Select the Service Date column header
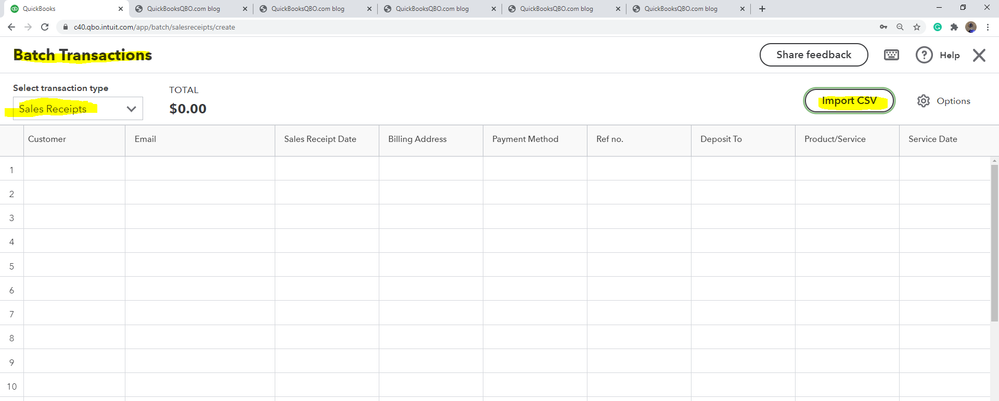The height and width of the screenshot is (401, 999). click(949, 139)
